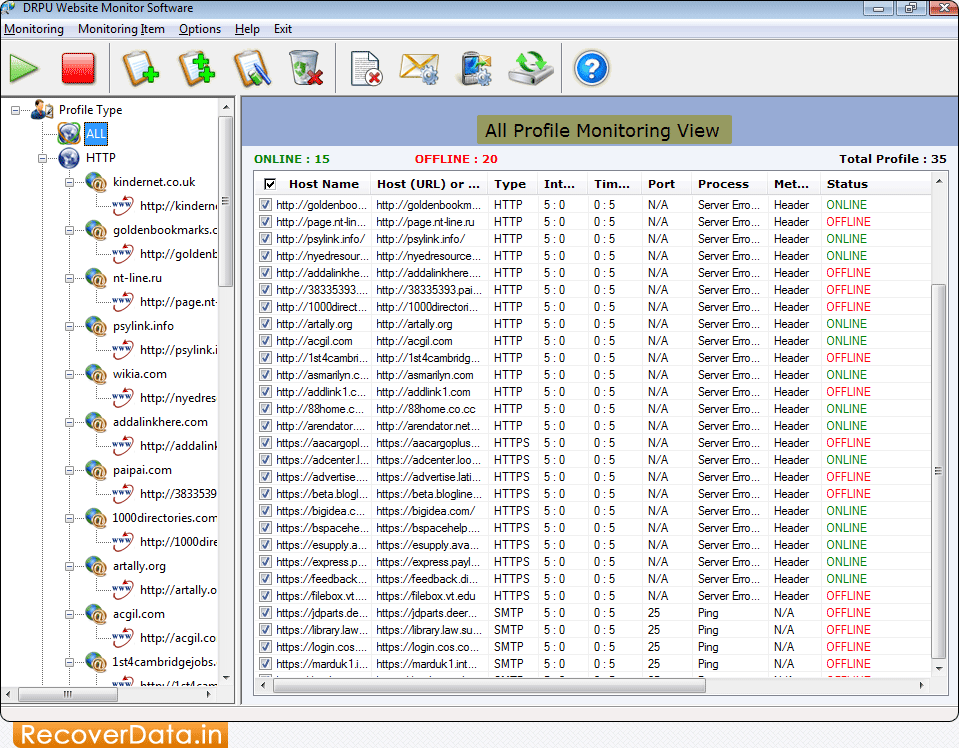Uncheck the http://psylink.info/ row checkbox
This screenshot has width=959, height=748.
(x=265, y=239)
